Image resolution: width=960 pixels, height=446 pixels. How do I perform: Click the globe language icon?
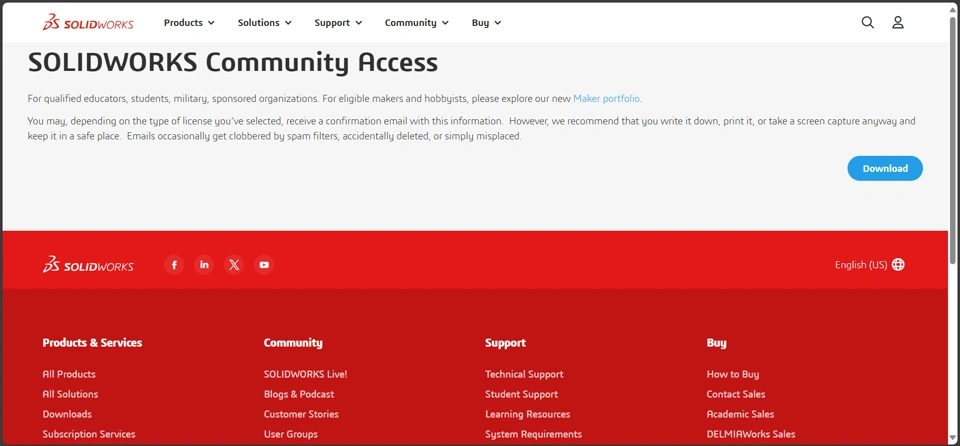click(x=898, y=265)
